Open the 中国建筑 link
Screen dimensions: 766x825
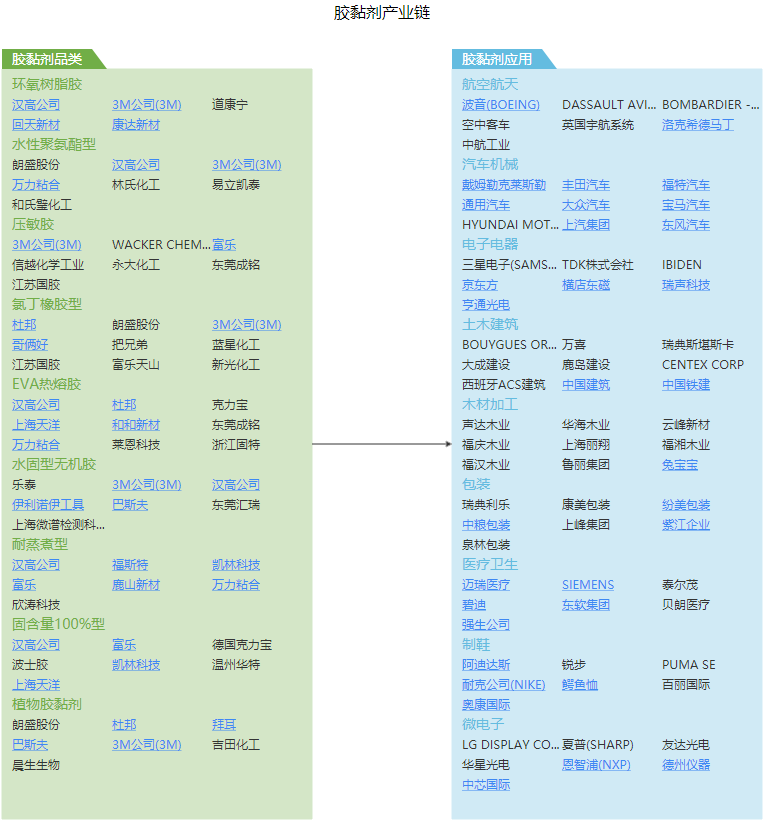pos(586,385)
